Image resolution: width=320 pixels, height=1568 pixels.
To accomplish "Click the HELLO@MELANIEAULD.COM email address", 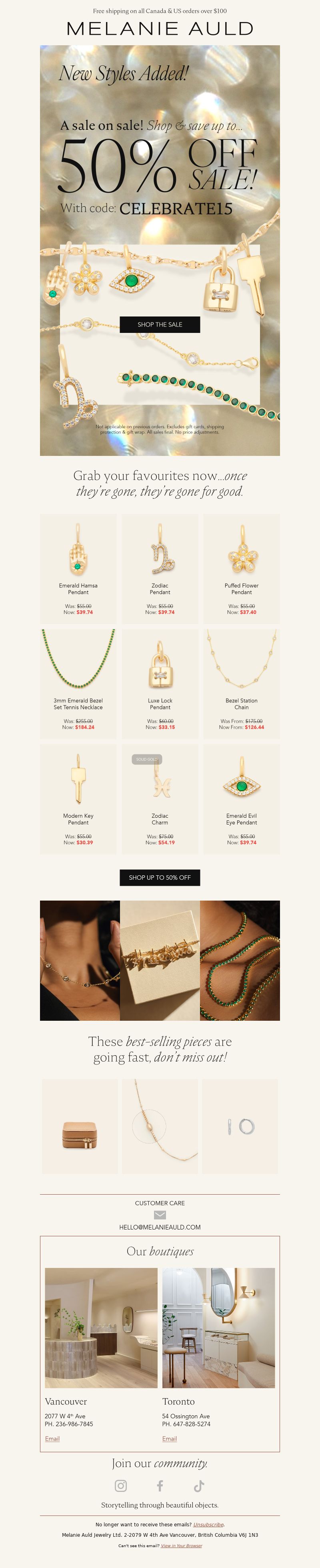I will tap(160, 1227).
